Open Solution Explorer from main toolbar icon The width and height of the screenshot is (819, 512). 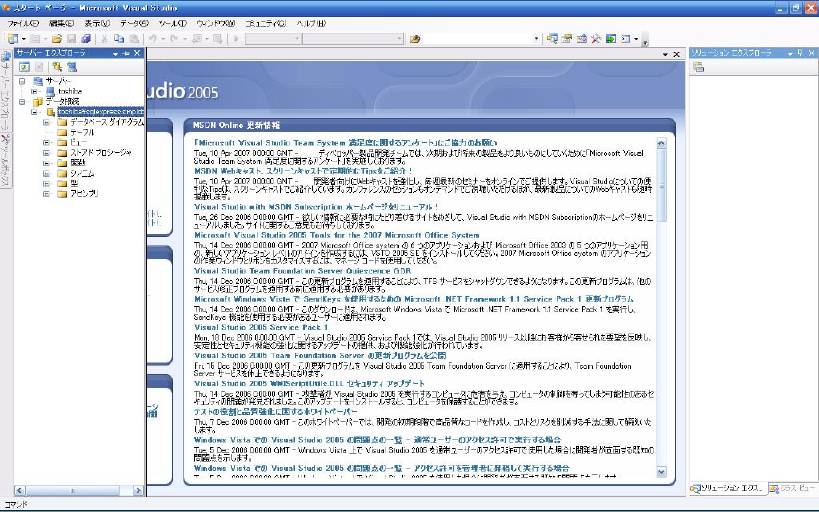552,39
